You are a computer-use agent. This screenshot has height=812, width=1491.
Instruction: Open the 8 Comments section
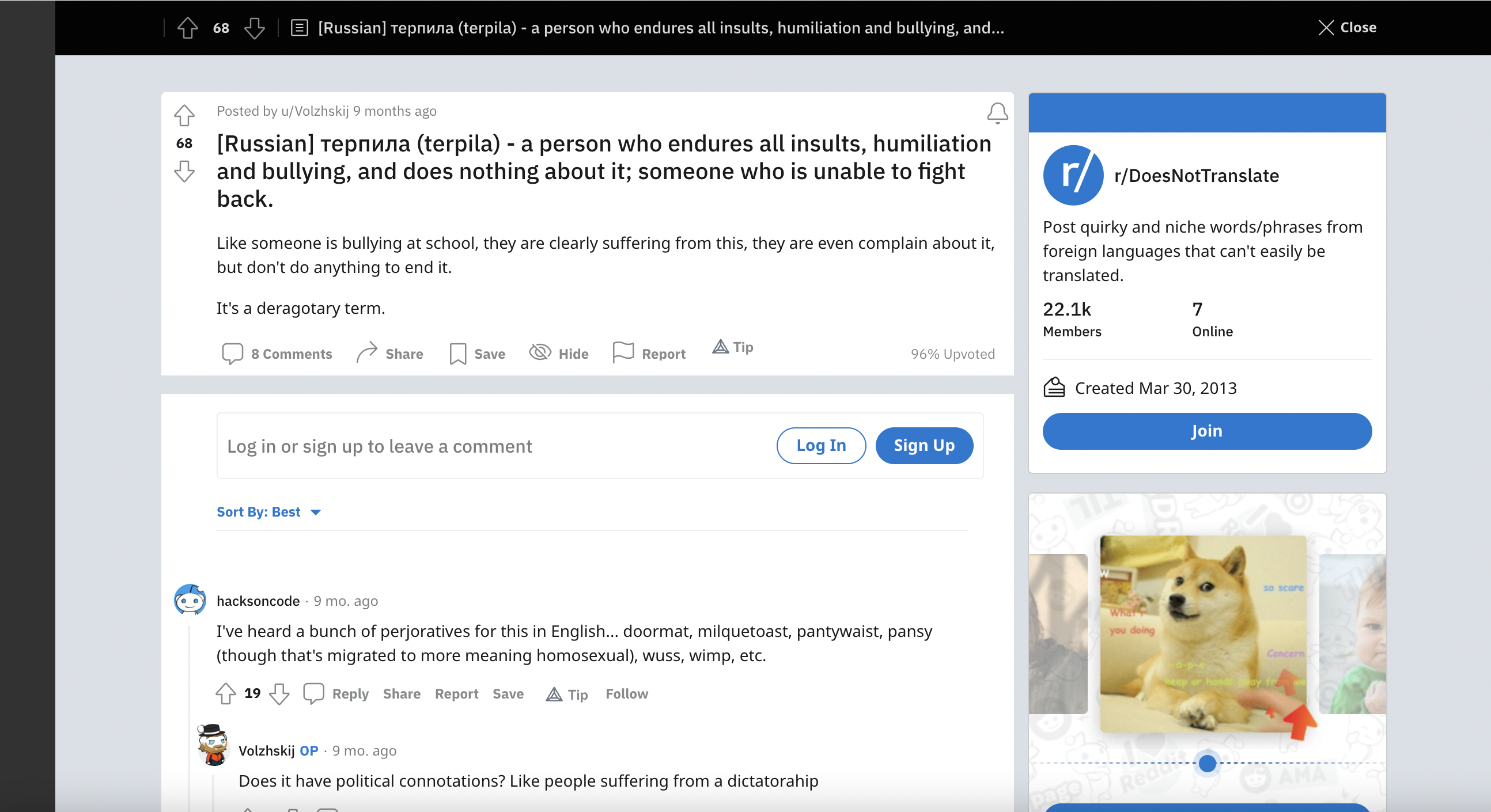pos(277,354)
